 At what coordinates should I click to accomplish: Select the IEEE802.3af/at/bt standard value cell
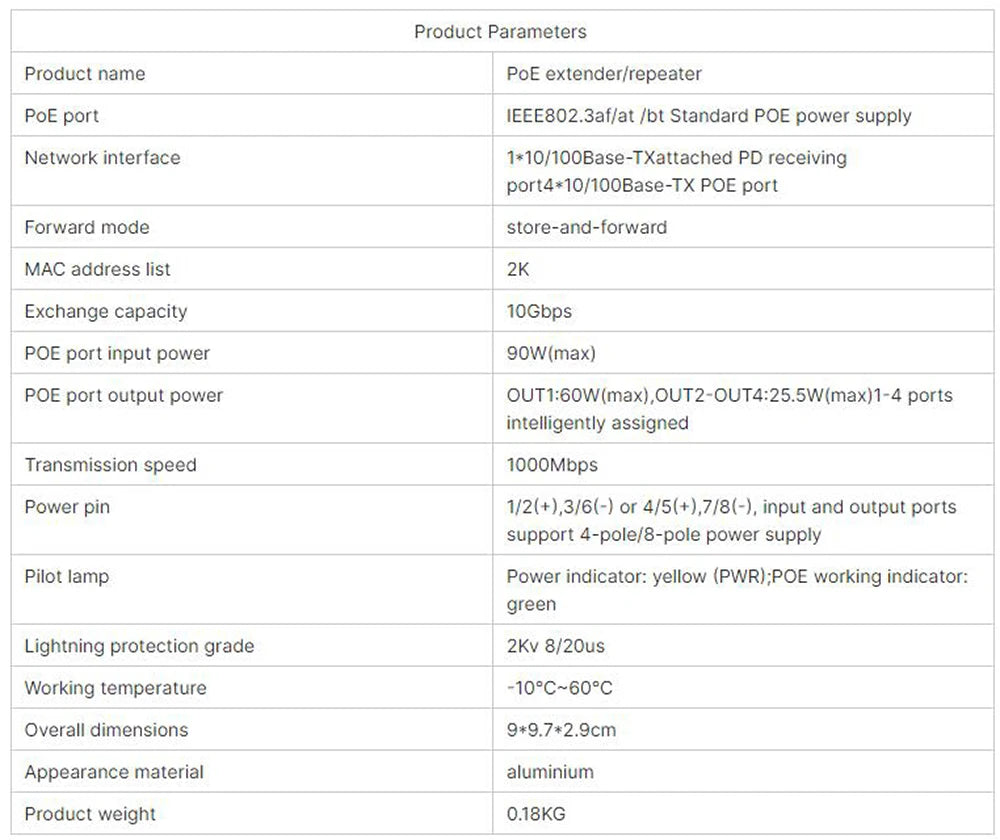click(709, 116)
